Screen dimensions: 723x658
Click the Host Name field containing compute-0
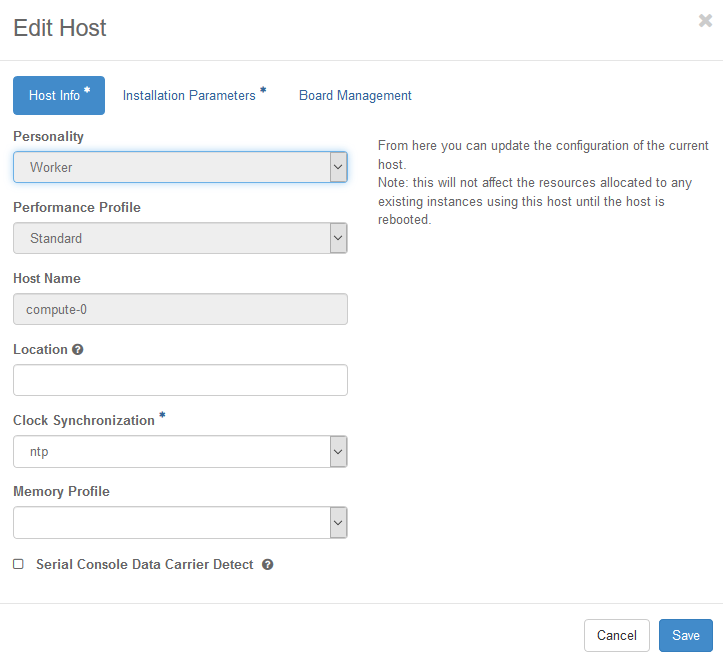(180, 309)
